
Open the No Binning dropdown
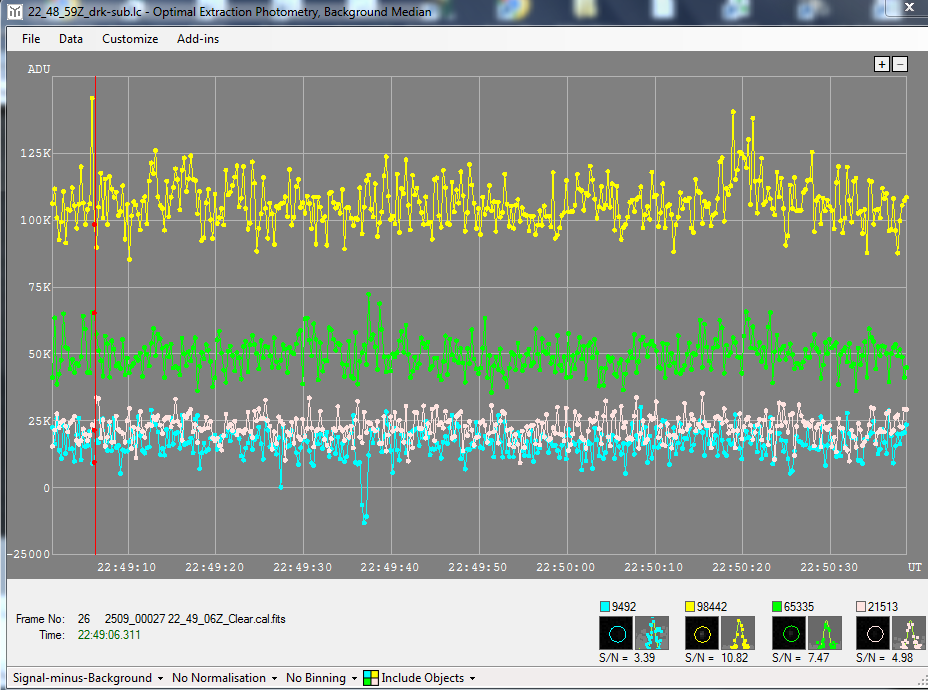coord(320,678)
